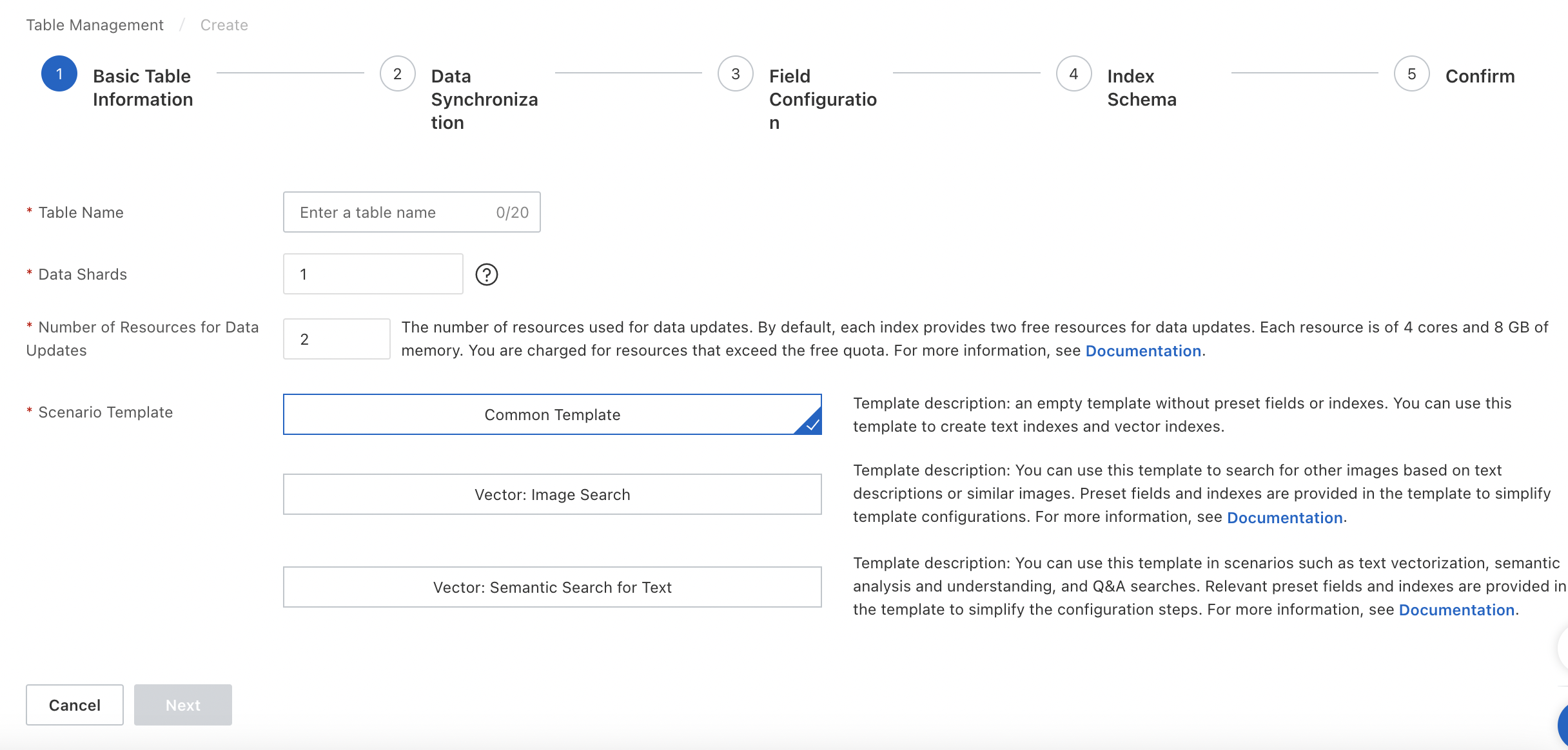The image size is (1568, 750).
Task: Open Documentation link in Semantic Search description
Action: pos(1456,610)
